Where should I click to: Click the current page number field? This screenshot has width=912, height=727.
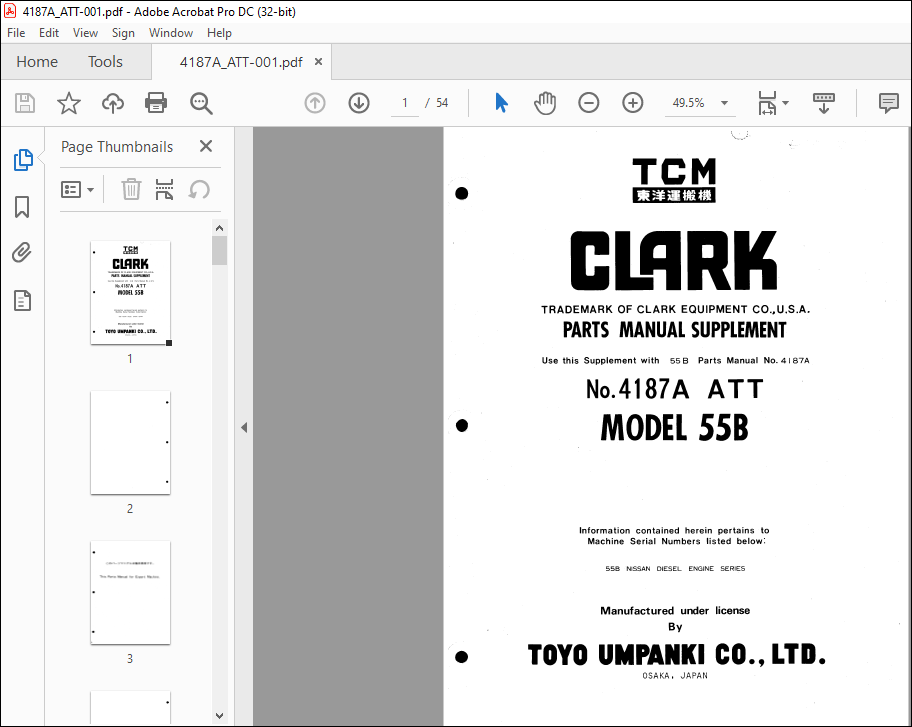405,103
